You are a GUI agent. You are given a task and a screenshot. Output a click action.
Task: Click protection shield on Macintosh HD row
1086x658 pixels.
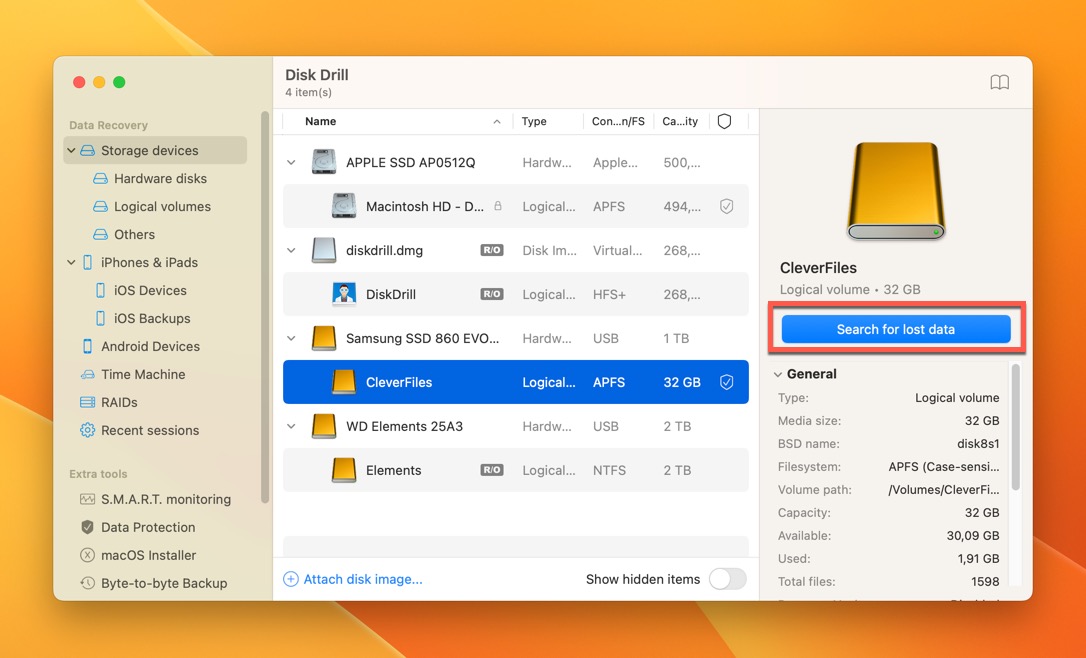[x=726, y=206]
